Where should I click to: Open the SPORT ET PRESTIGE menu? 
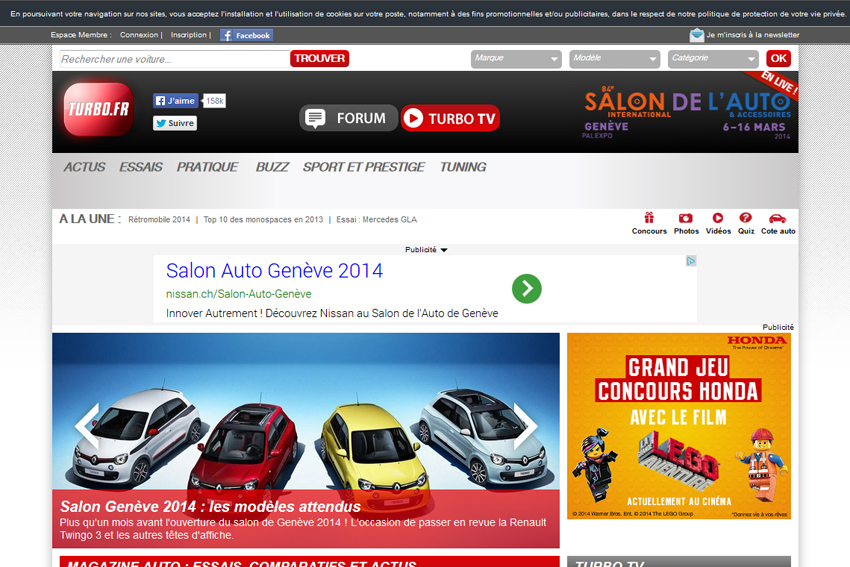point(363,167)
